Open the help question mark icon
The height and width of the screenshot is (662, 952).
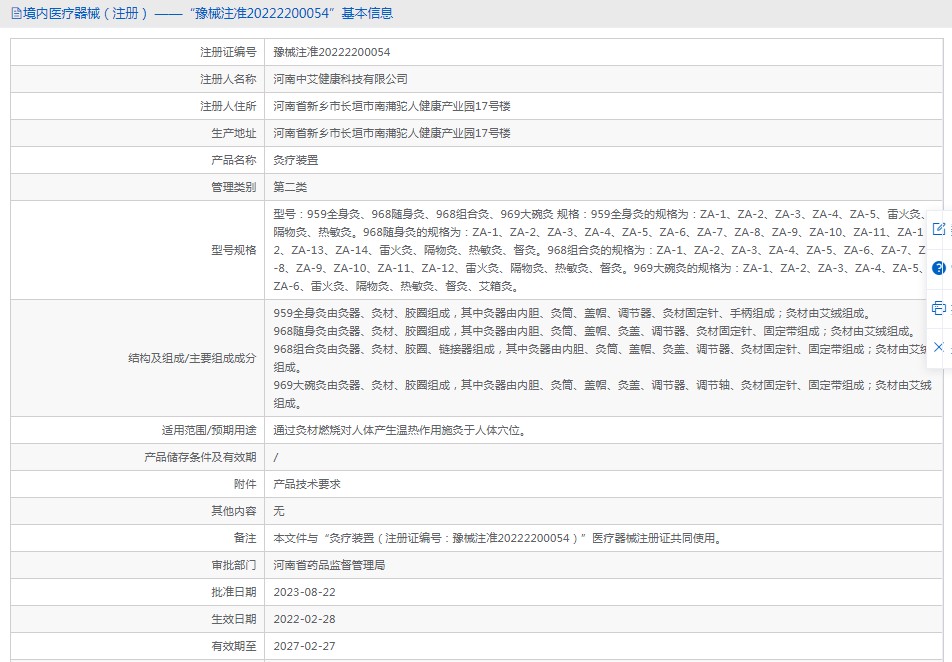939,268
